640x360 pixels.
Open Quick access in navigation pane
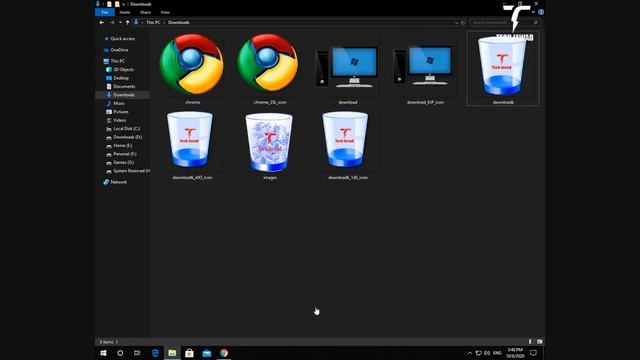tap(122, 39)
